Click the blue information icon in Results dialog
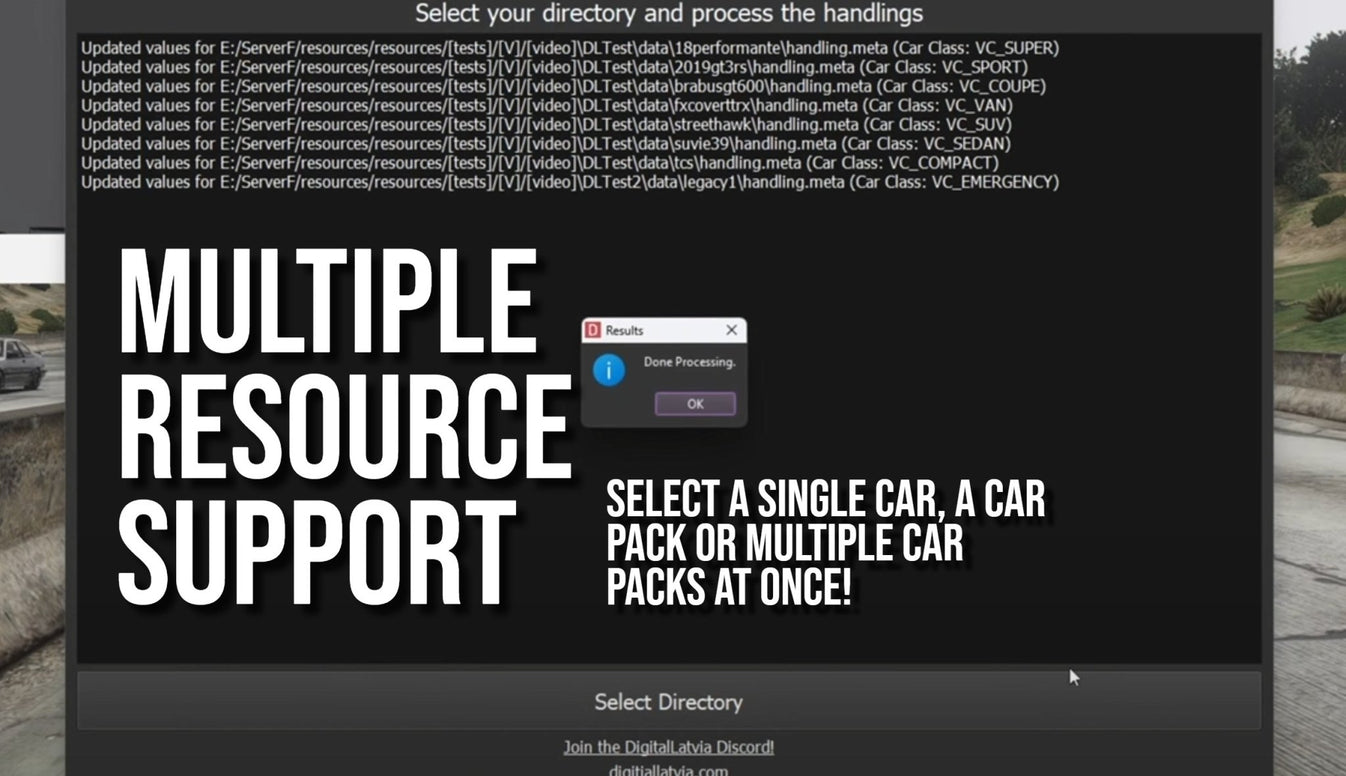 coord(611,372)
